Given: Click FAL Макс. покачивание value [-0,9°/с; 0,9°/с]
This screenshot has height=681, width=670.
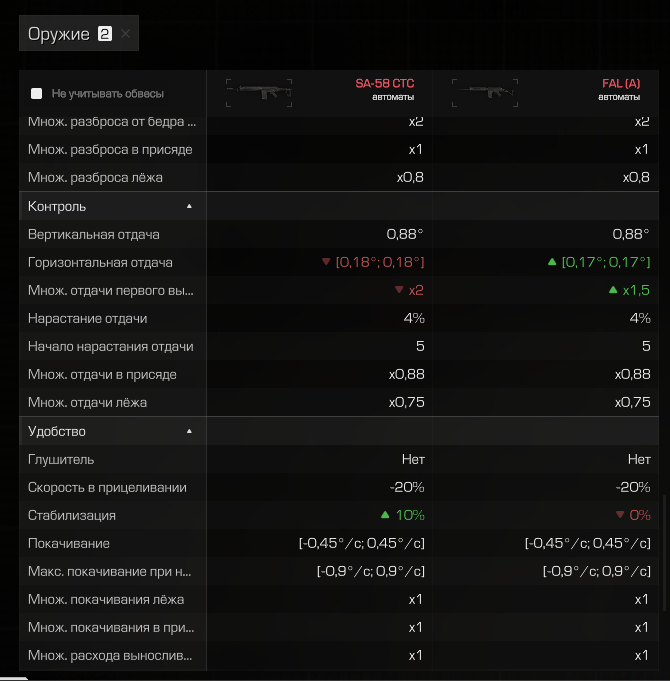Looking at the screenshot, I should 597,572.
